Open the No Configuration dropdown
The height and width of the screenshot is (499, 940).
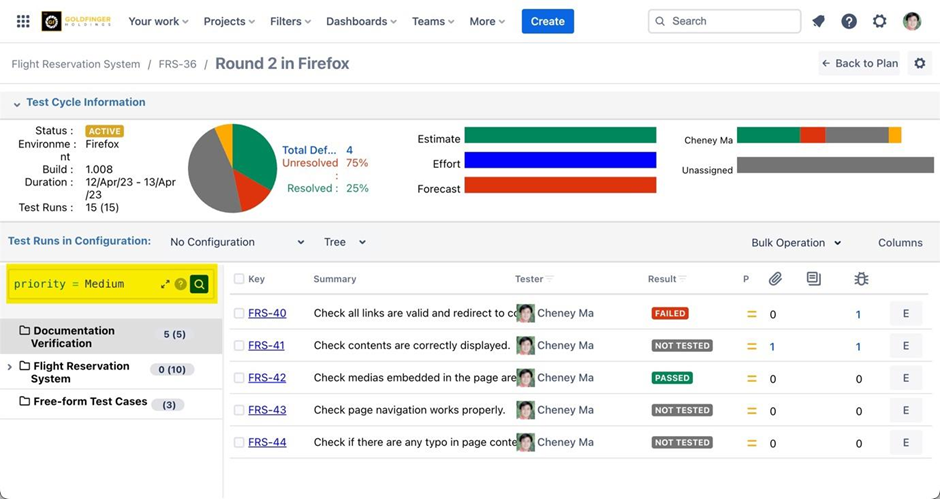(237, 242)
